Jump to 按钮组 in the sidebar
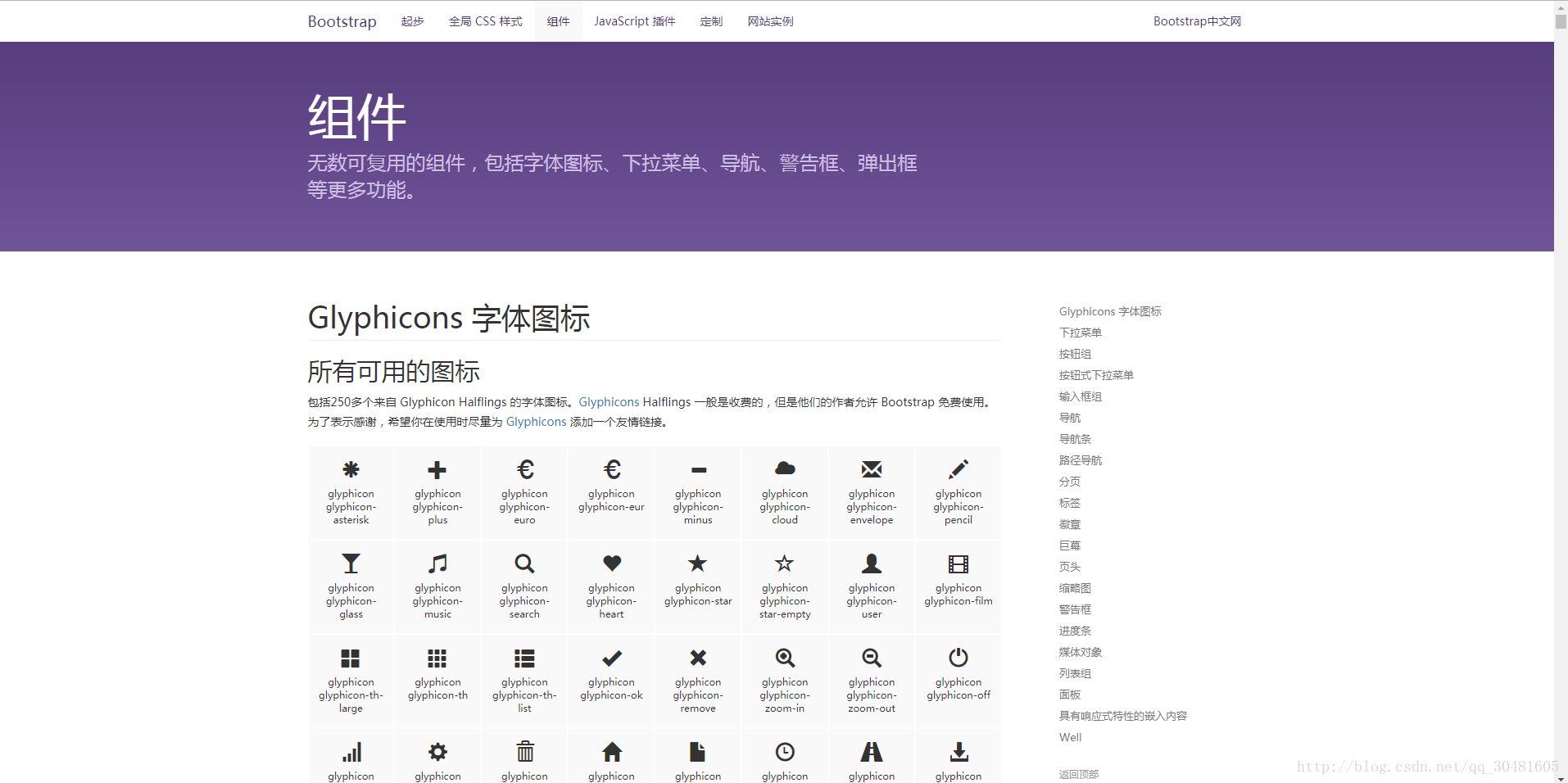The width and height of the screenshot is (1568, 783). [1075, 354]
